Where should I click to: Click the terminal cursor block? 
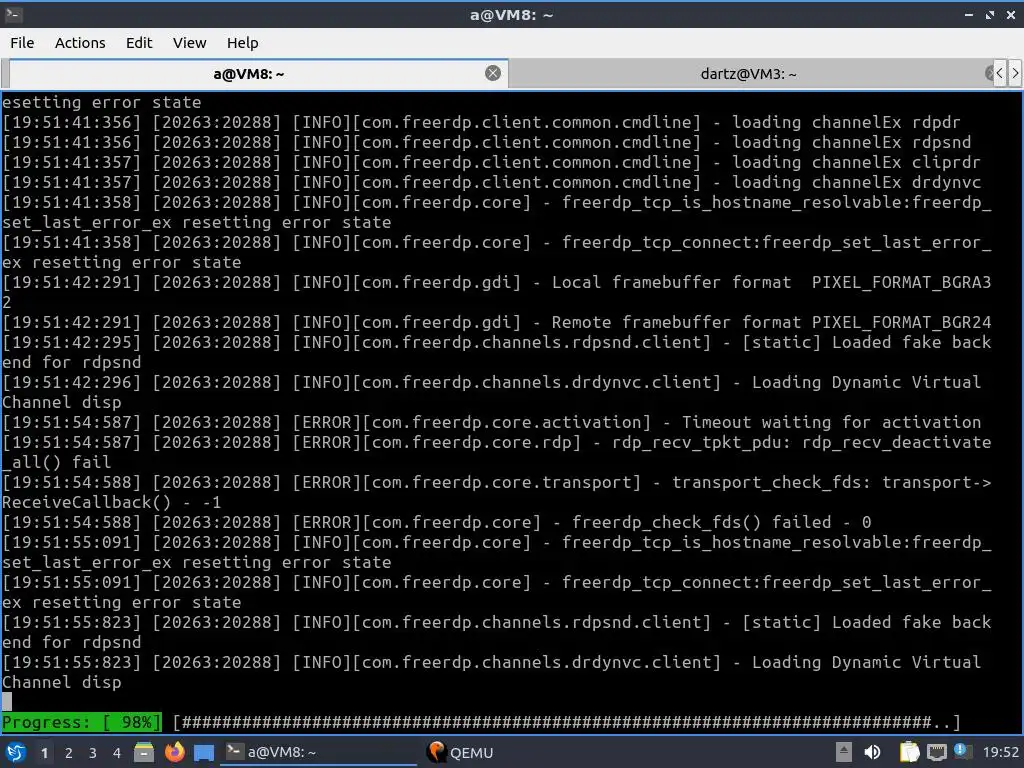point(7,702)
